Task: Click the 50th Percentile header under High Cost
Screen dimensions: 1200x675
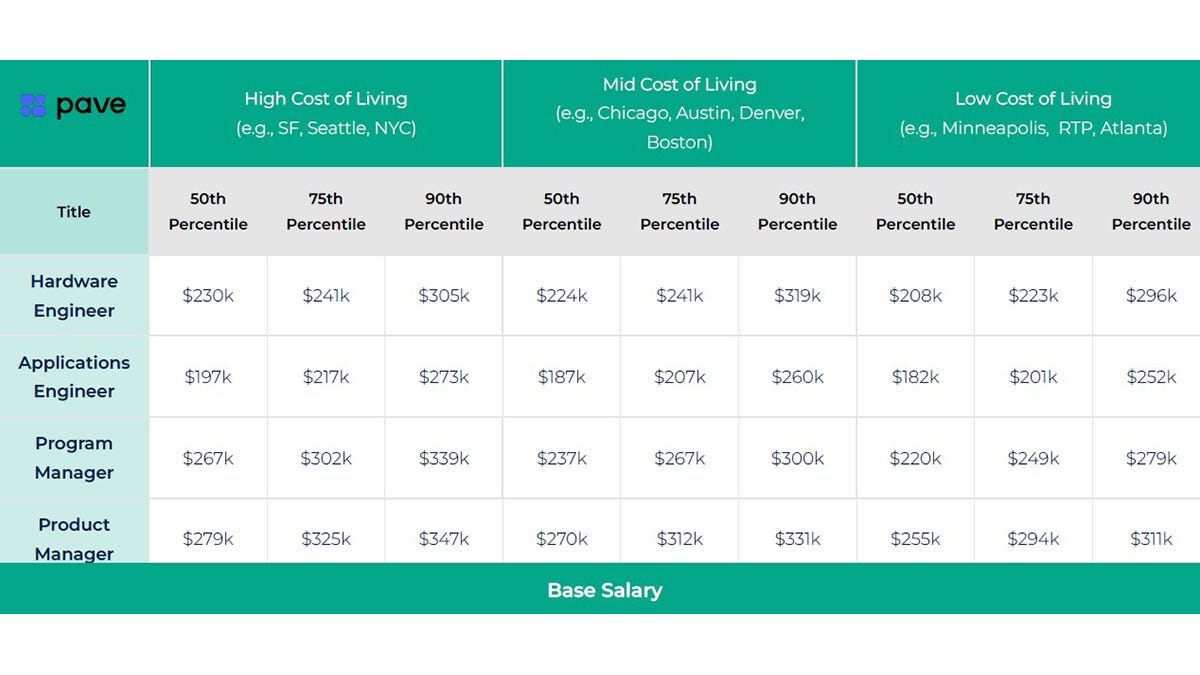Action: tap(208, 211)
